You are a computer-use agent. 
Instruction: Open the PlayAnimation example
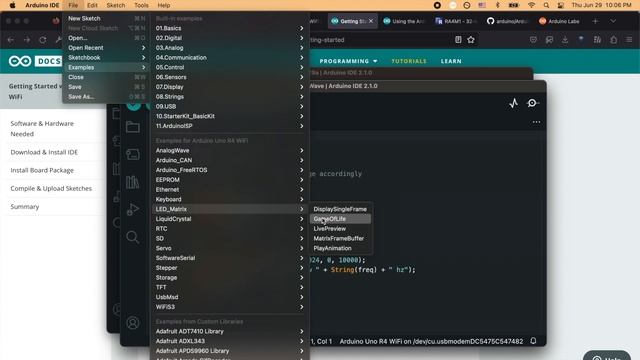click(x=340, y=248)
